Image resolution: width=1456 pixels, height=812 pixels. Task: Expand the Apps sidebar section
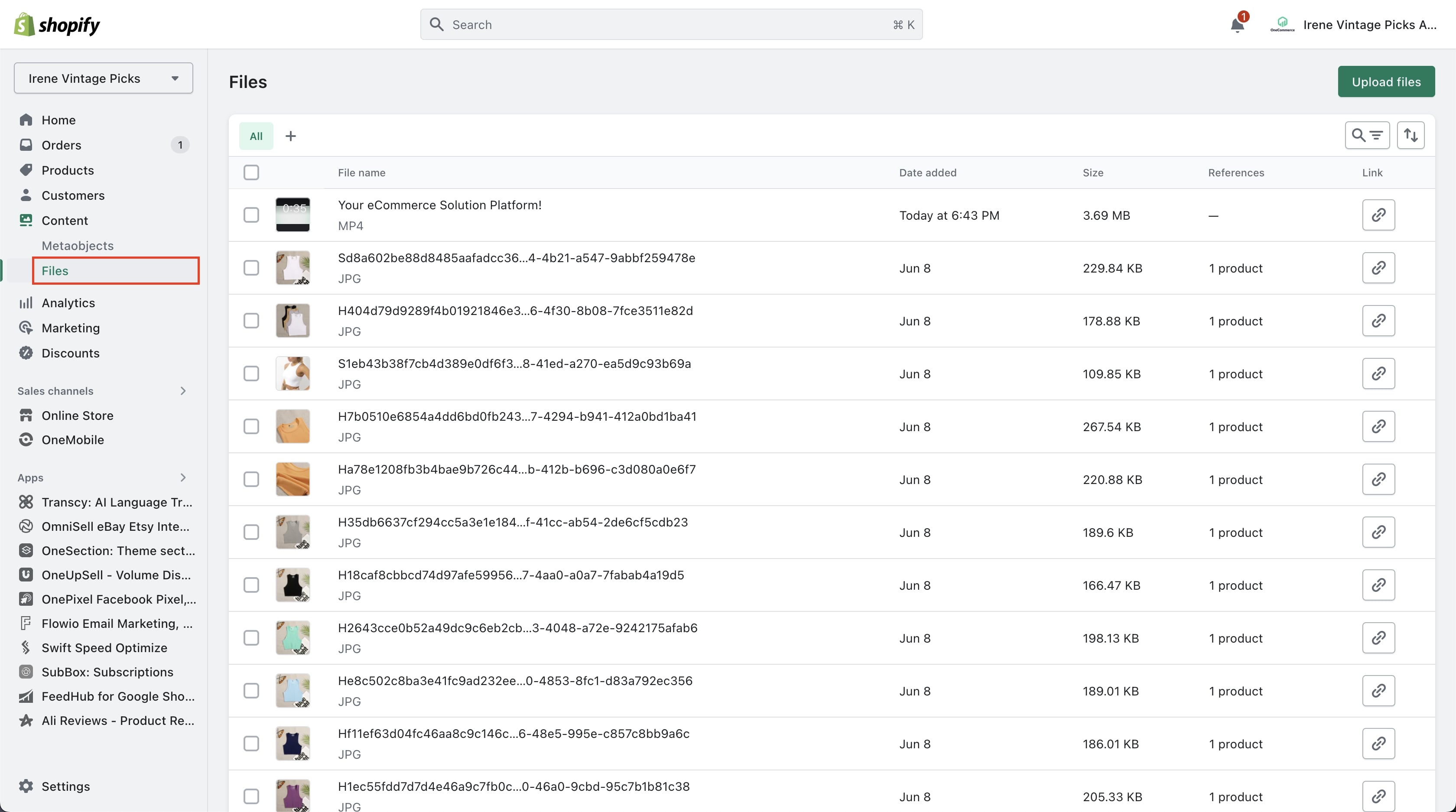coord(183,477)
